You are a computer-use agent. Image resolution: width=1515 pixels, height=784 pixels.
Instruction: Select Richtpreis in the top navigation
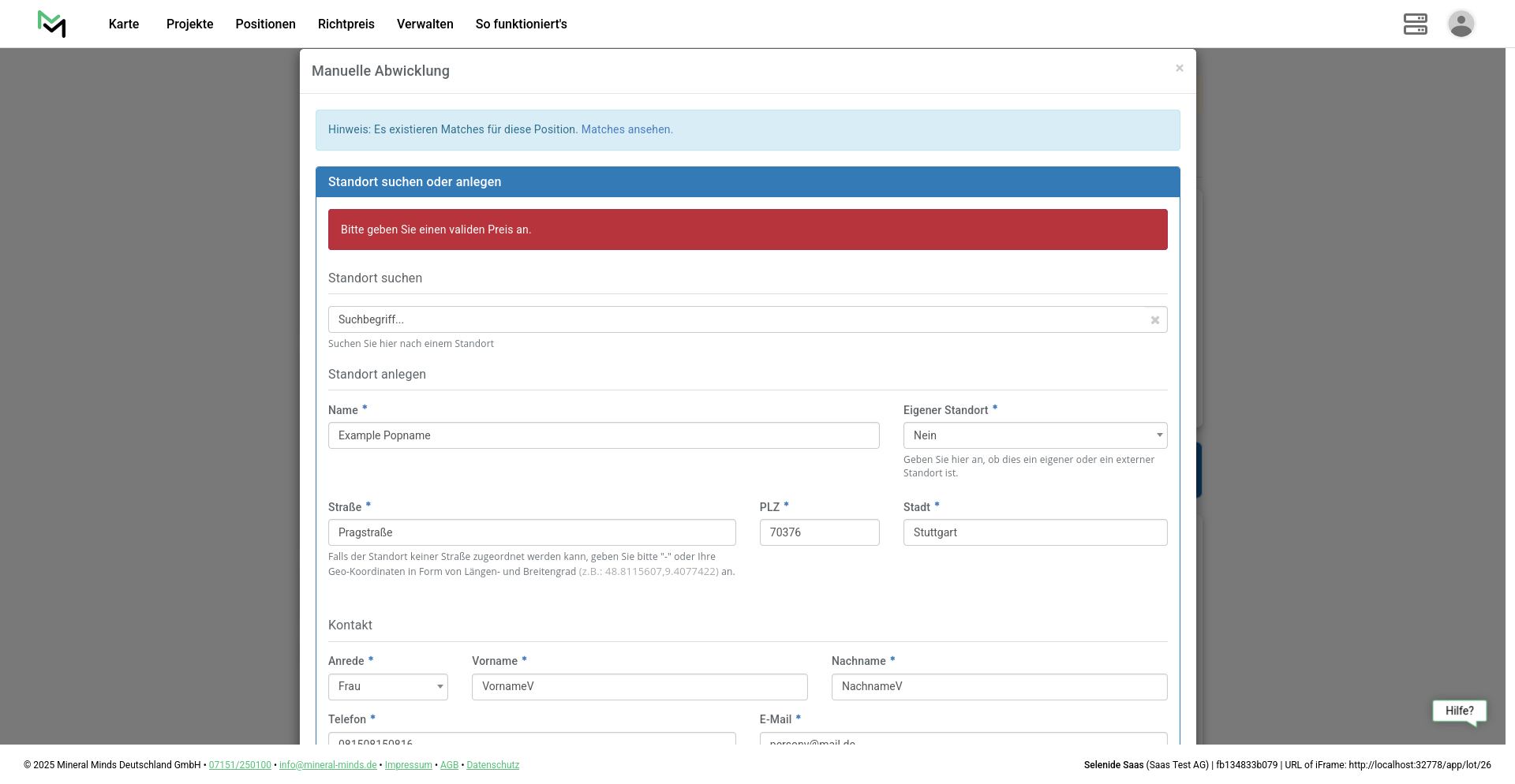tap(346, 24)
